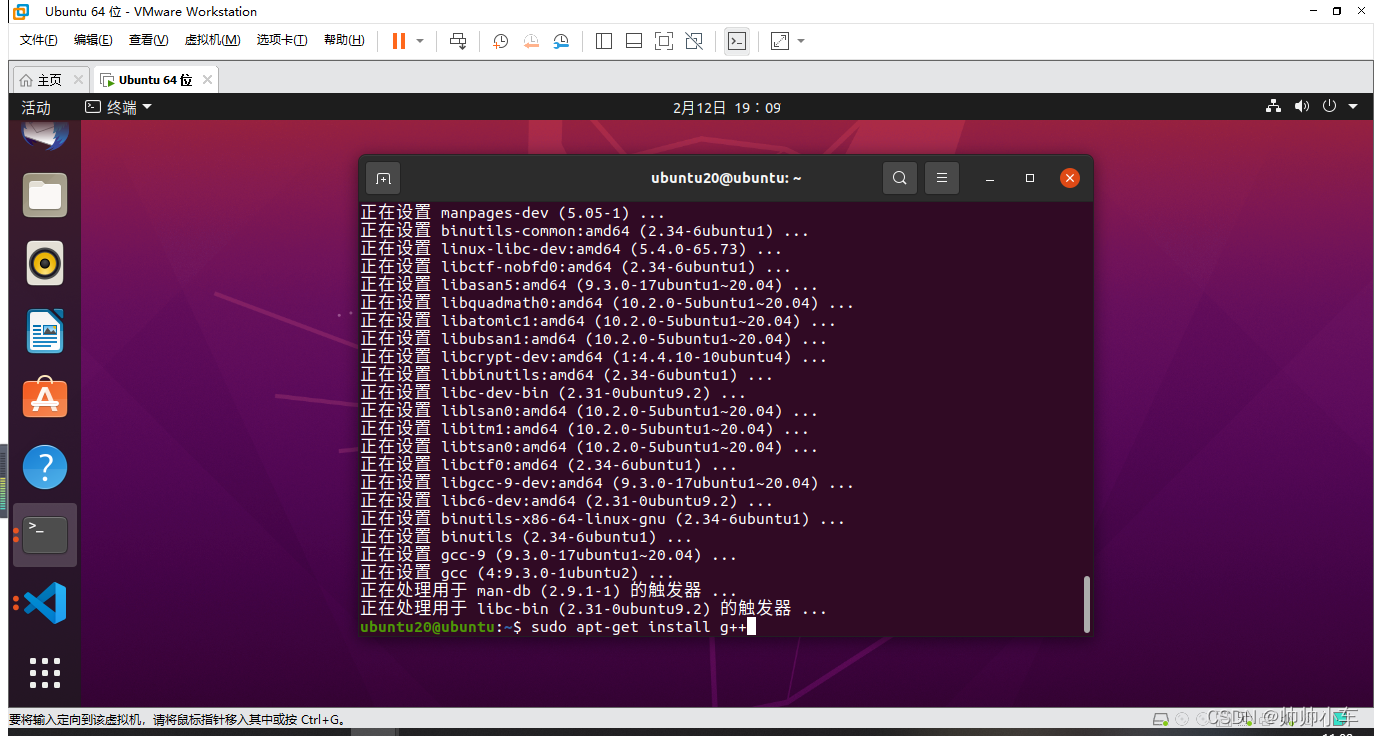Minimize the terminal window
The width and height of the screenshot is (1374, 736).
coord(990,178)
